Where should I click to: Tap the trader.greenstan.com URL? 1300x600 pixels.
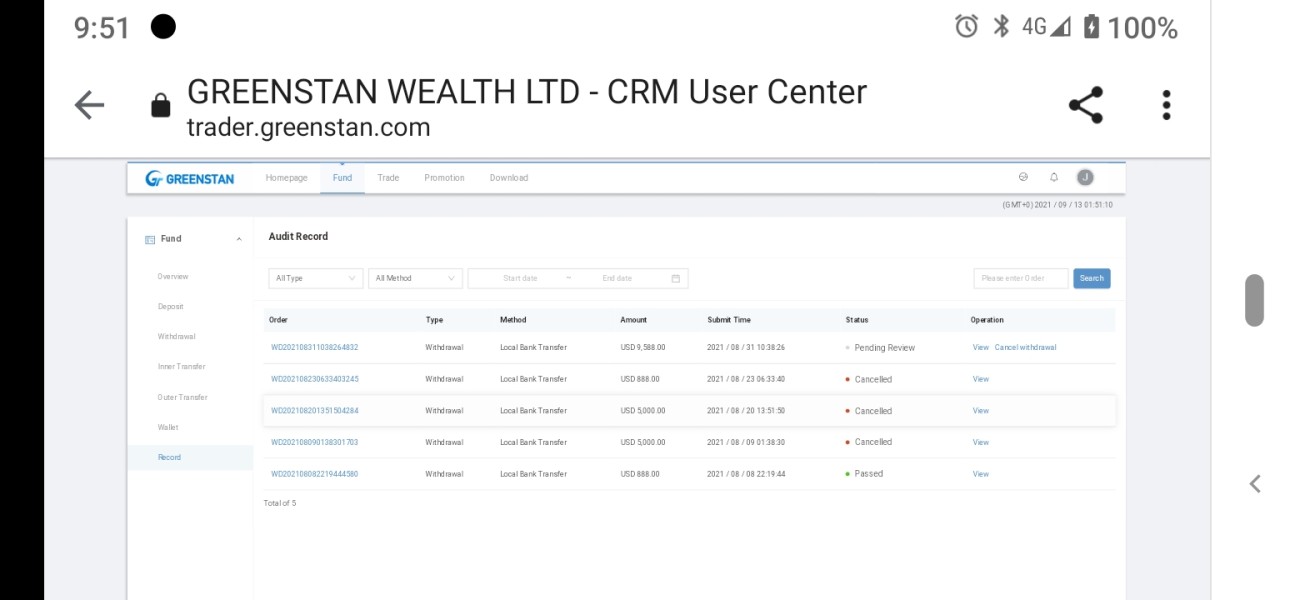tap(309, 128)
